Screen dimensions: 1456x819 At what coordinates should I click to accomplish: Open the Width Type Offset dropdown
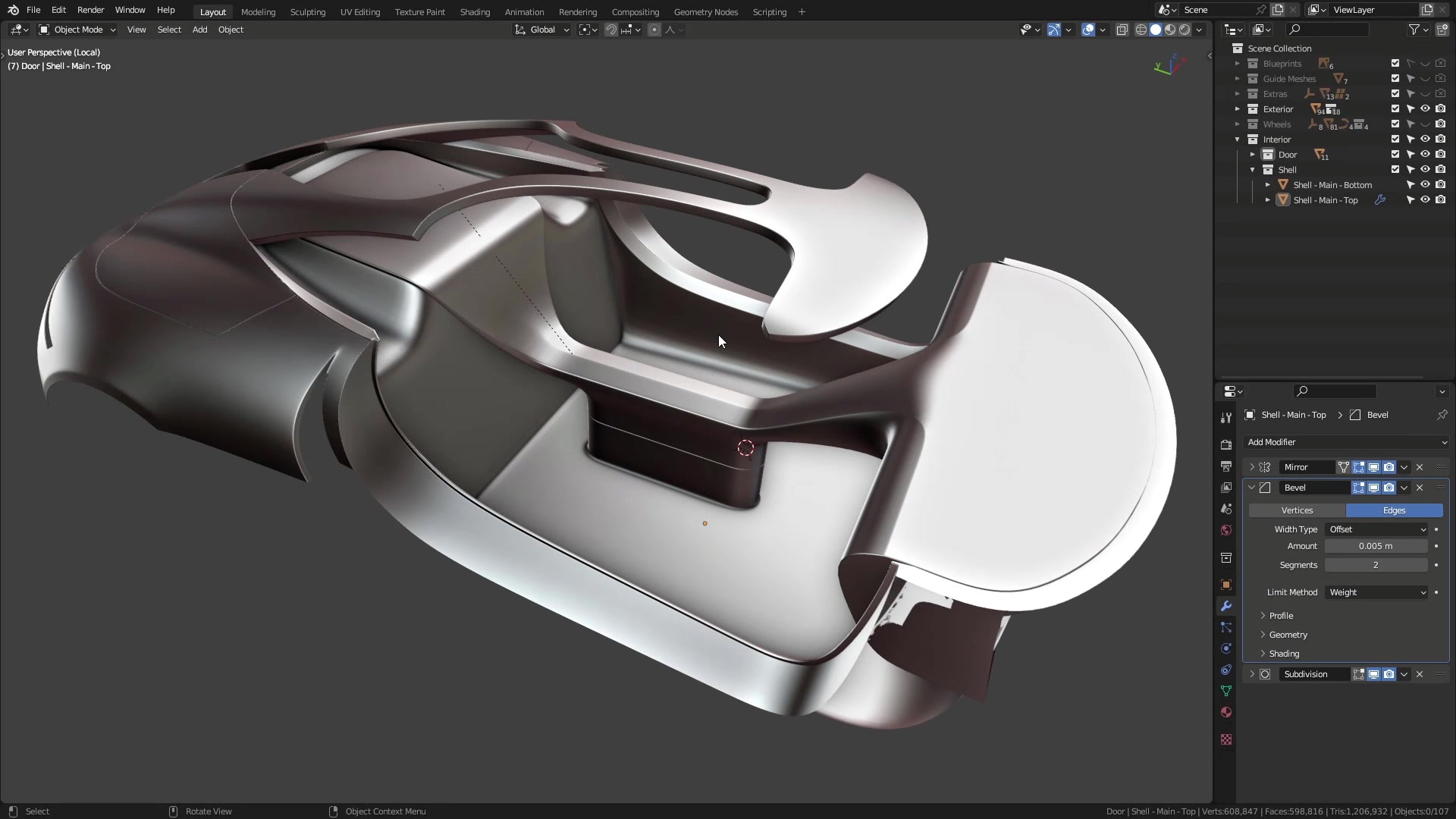1376,529
